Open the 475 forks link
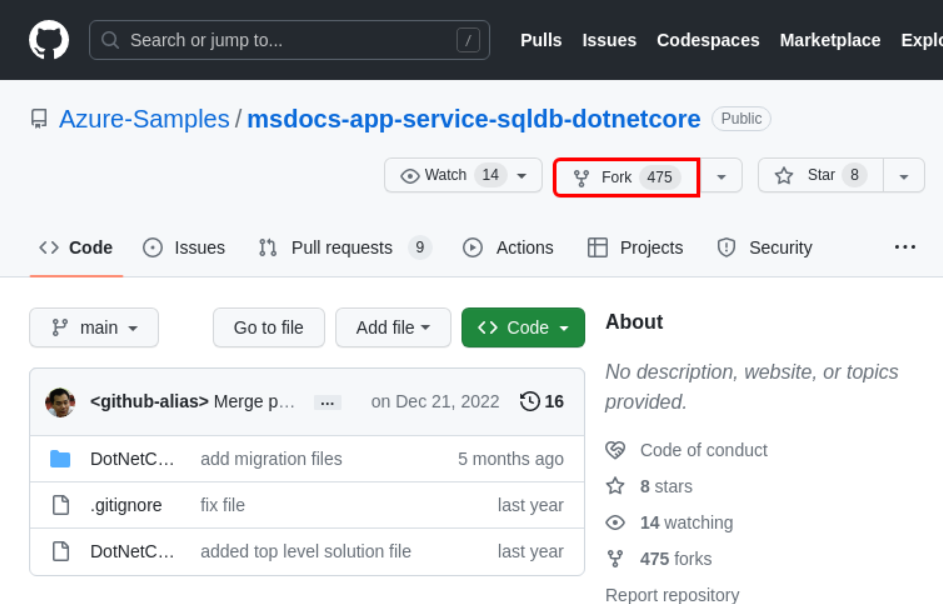This screenshot has width=943, height=604. [x=675, y=559]
